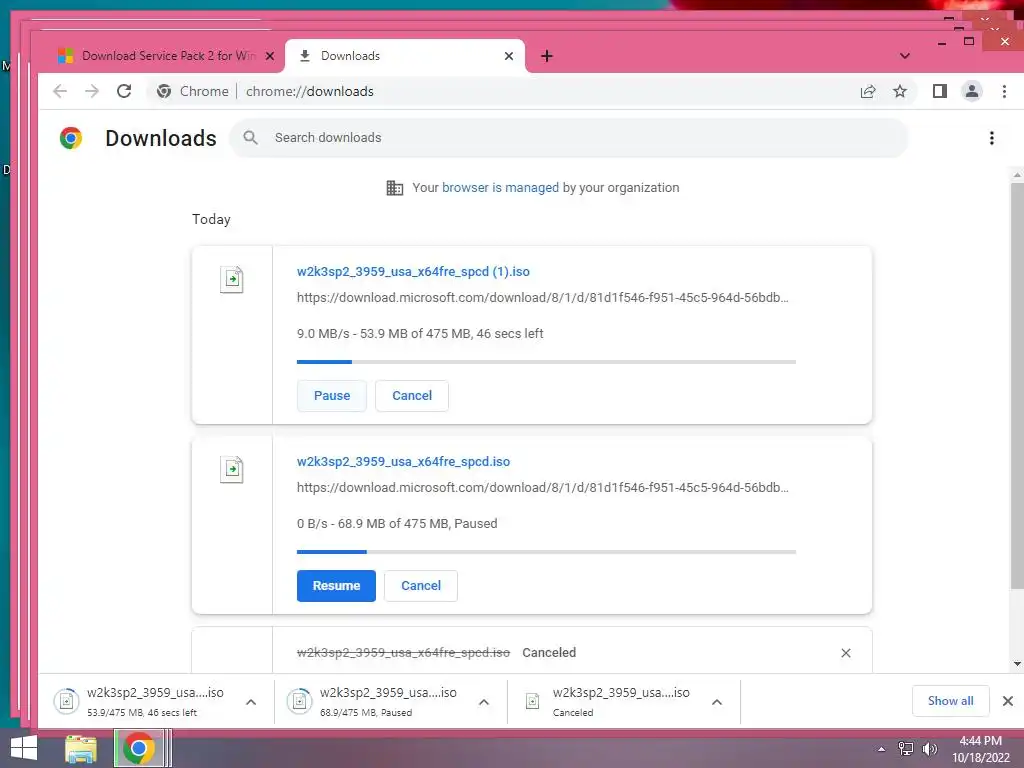This screenshot has height=768, width=1024.
Task: Close the Download Service Pack 2 tab
Action: click(269, 56)
